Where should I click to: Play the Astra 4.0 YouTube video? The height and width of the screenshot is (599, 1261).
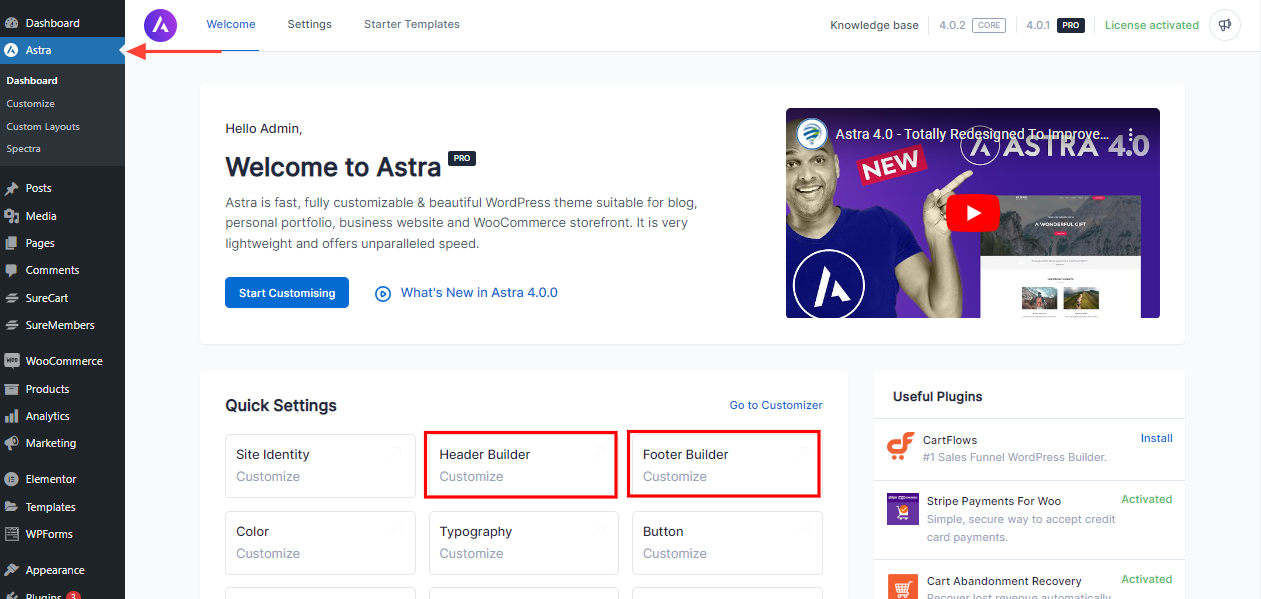point(972,213)
